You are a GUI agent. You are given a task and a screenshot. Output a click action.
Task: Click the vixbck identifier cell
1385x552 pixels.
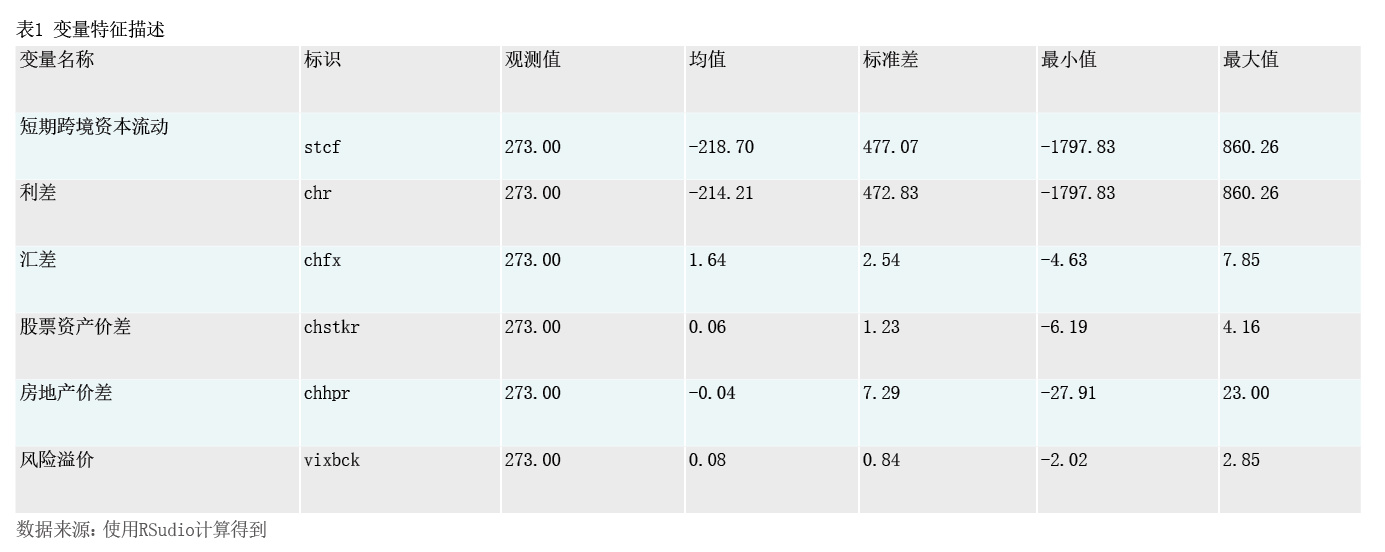click(x=332, y=460)
